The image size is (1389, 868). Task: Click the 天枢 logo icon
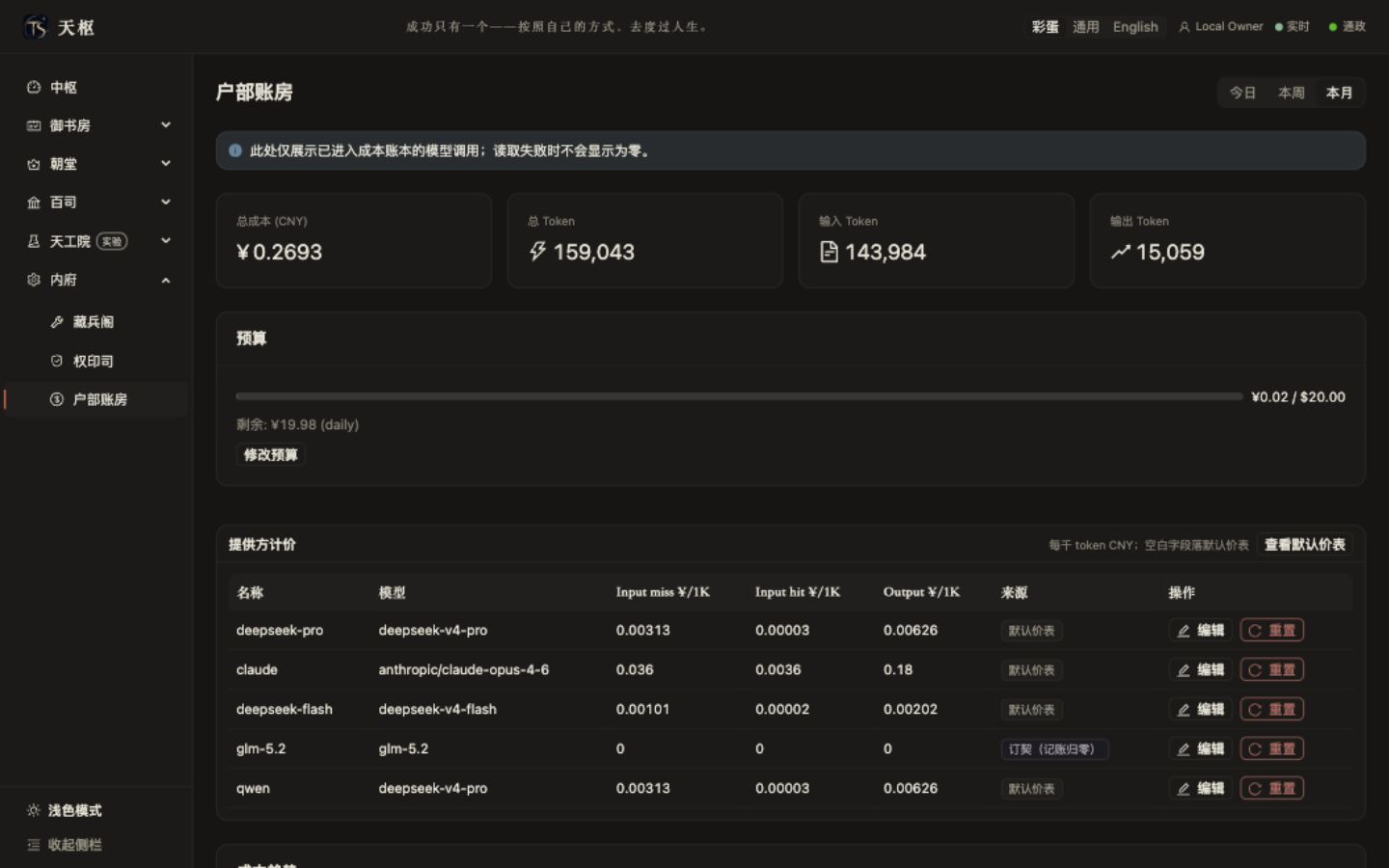(x=36, y=27)
